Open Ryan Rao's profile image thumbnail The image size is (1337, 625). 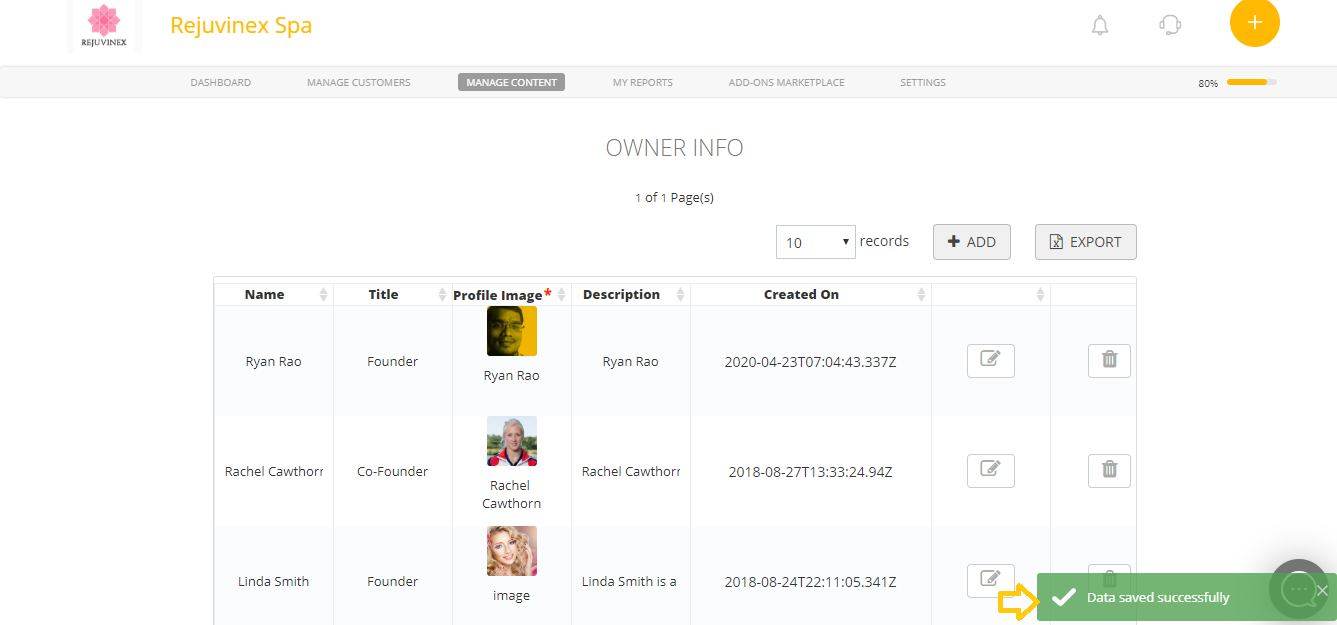[512, 331]
